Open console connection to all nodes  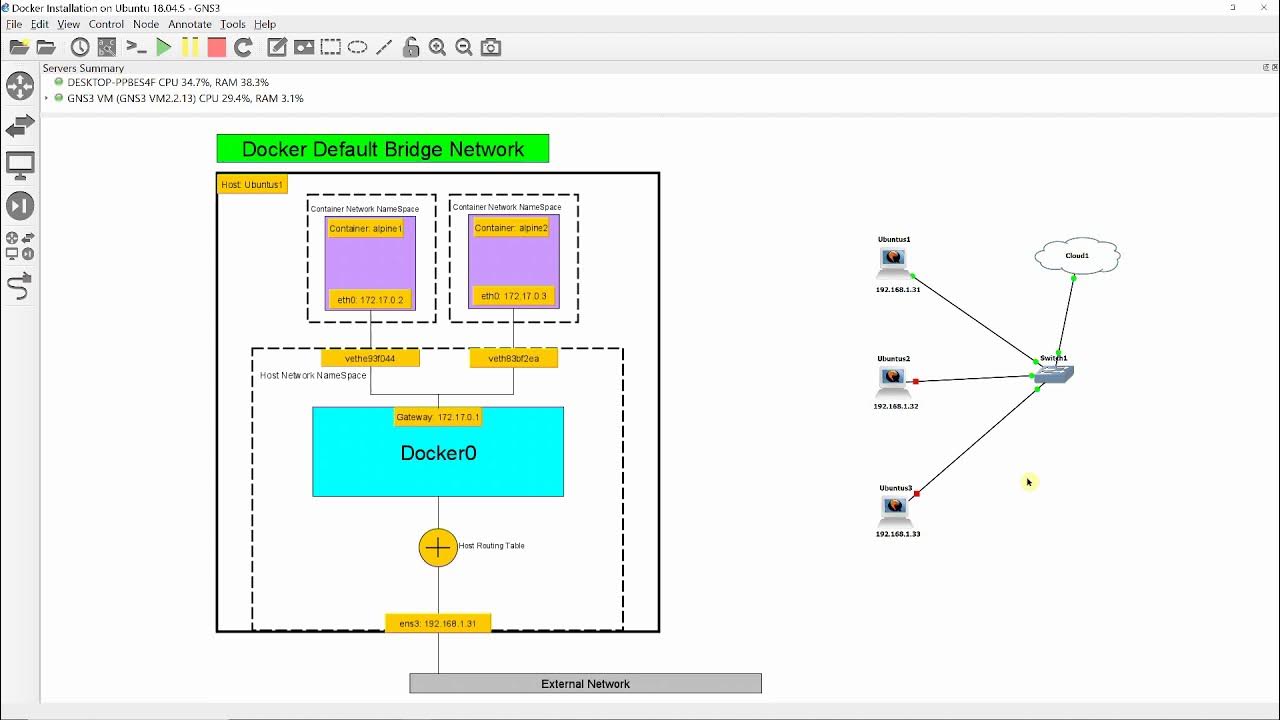tap(137, 47)
